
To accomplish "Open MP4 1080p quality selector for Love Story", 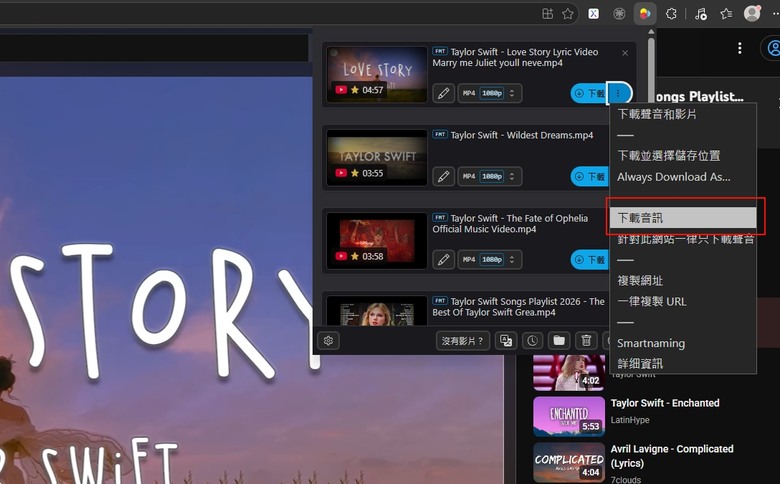I will (489, 93).
